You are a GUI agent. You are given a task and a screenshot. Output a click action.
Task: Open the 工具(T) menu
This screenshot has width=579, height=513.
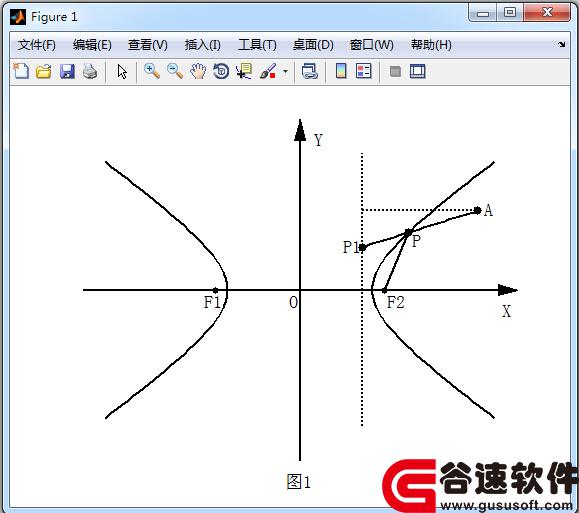click(x=257, y=45)
